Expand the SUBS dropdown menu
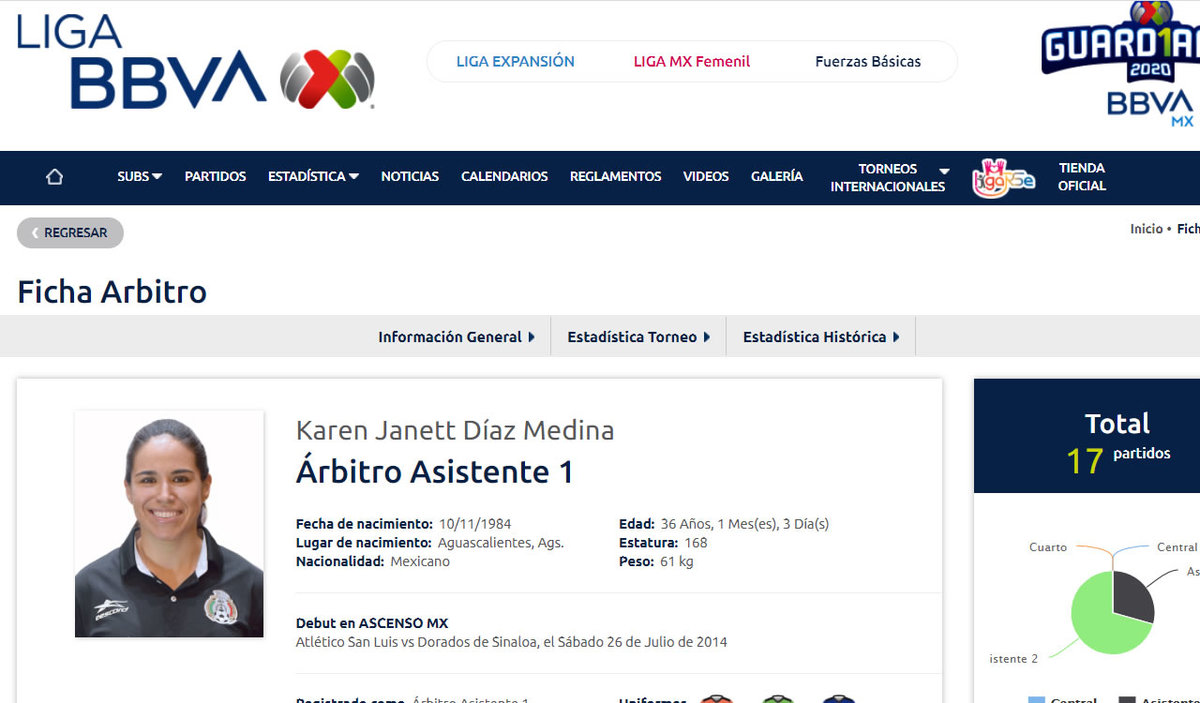The image size is (1200, 703). (140, 177)
